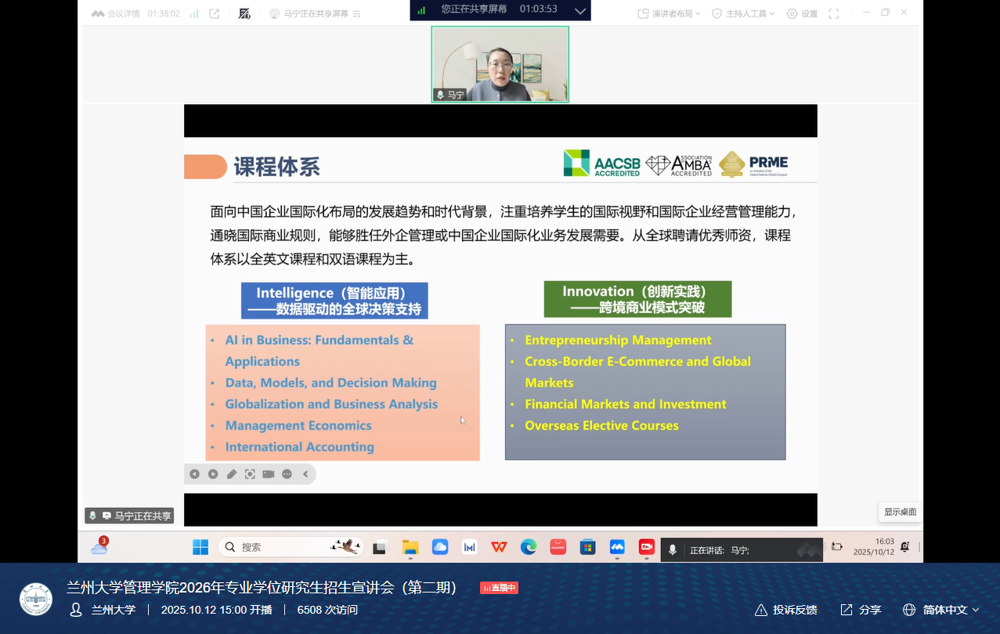Go to previous slide in presentation toolbar

point(195,474)
